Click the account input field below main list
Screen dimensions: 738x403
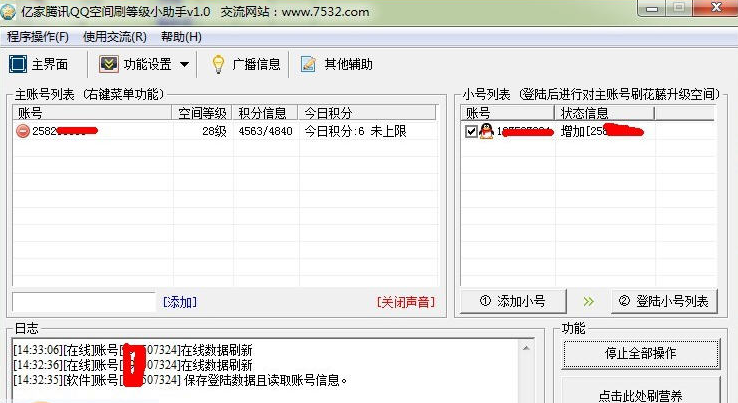pos(84,301)
